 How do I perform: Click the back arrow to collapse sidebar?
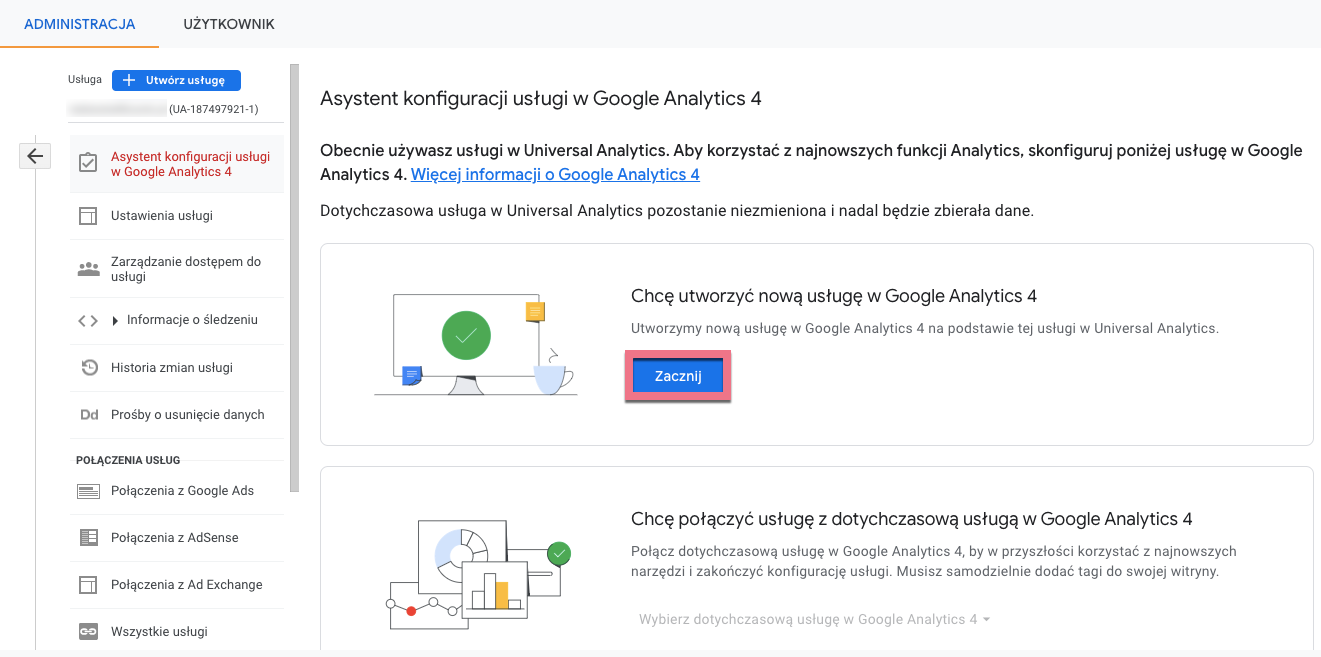tap(35, 156)
